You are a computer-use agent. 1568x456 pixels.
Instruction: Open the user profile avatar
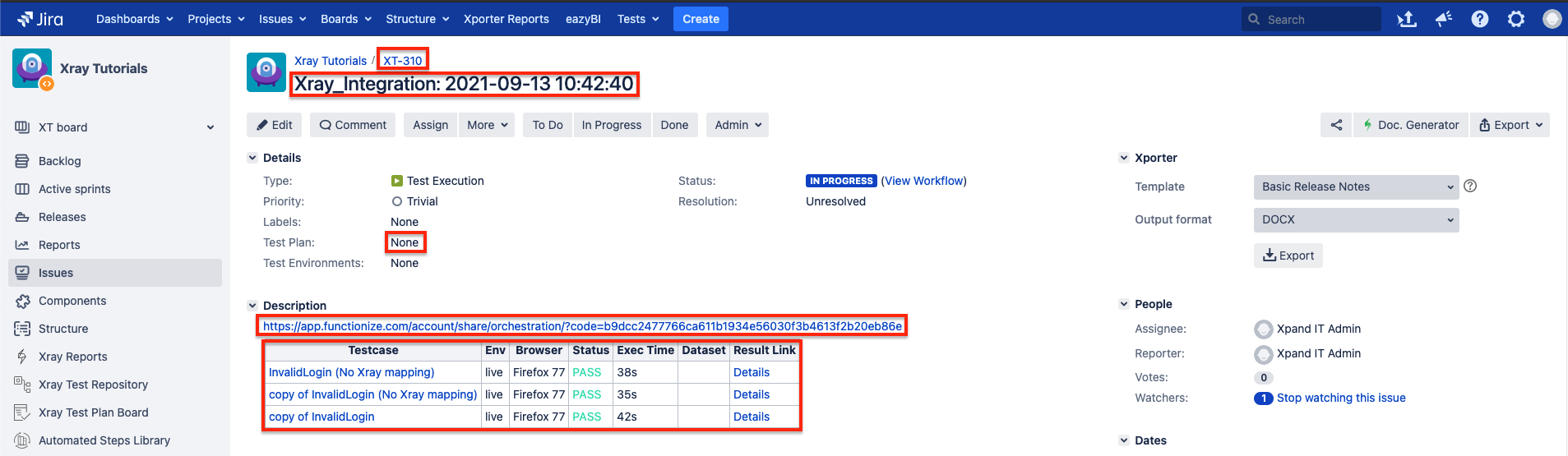[1552, 19]
